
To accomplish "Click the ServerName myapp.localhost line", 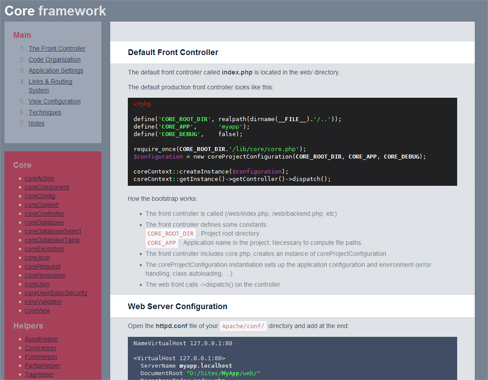I will click(x=186, y=366).
